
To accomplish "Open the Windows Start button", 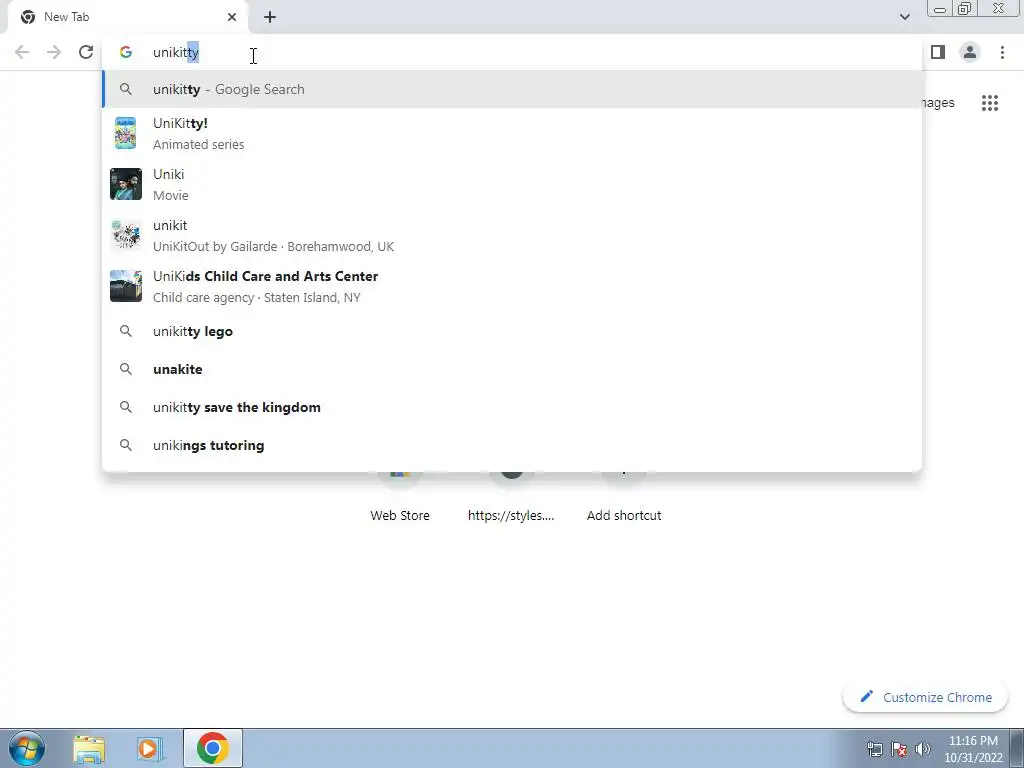I will (x=27, y=748).
